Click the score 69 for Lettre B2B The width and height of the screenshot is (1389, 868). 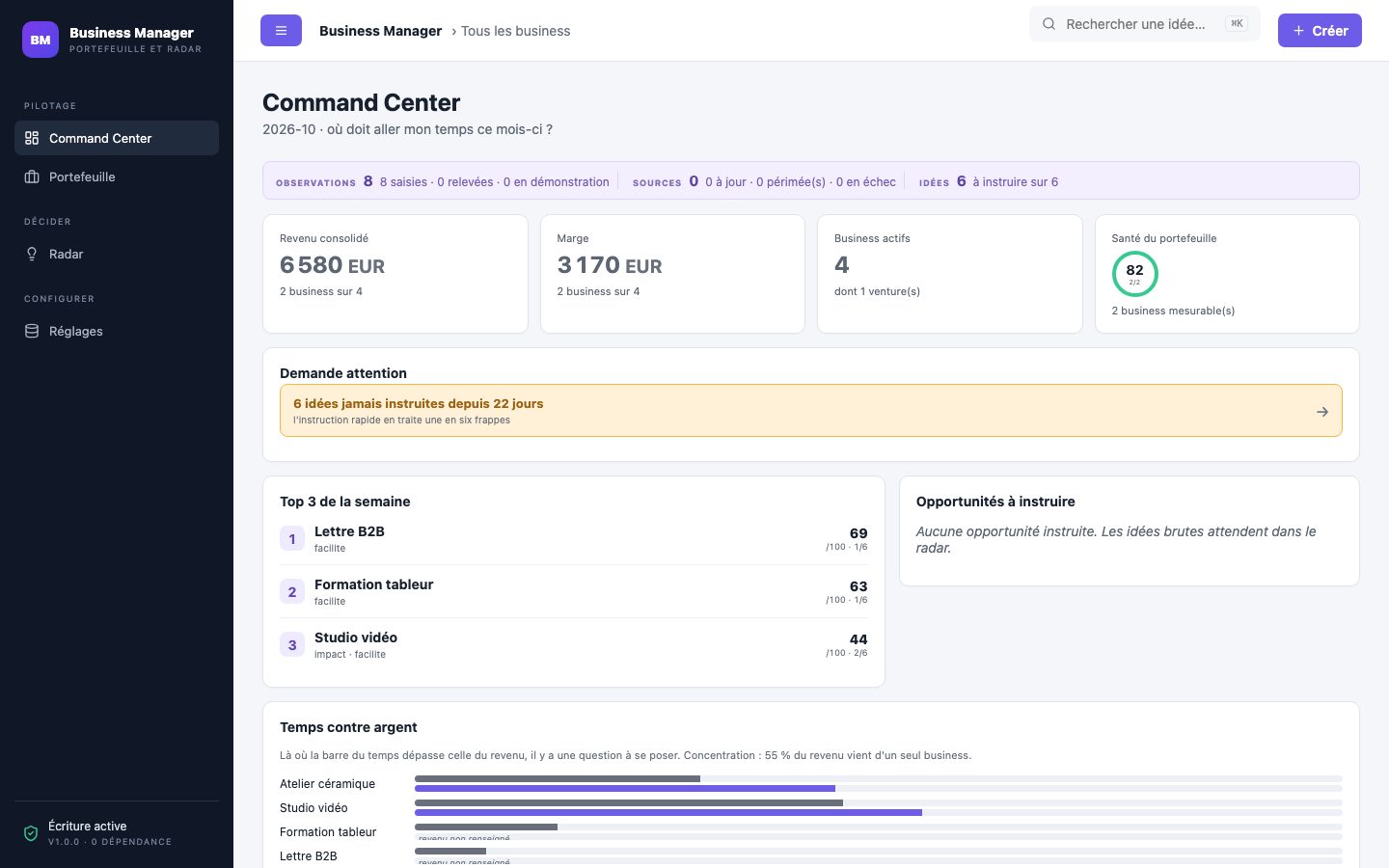coord(858,533)
